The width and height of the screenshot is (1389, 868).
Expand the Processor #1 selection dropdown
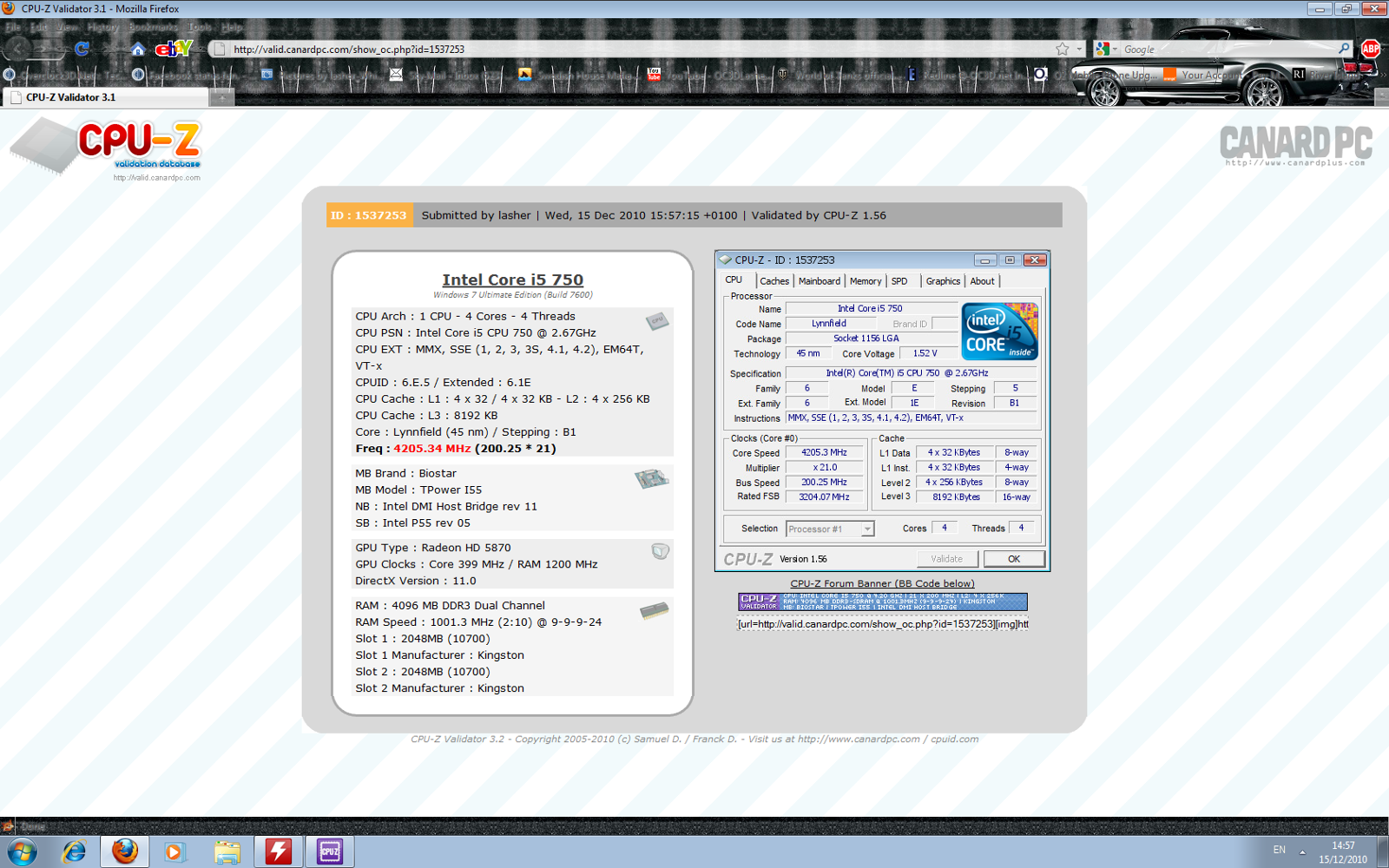[866, 529]
